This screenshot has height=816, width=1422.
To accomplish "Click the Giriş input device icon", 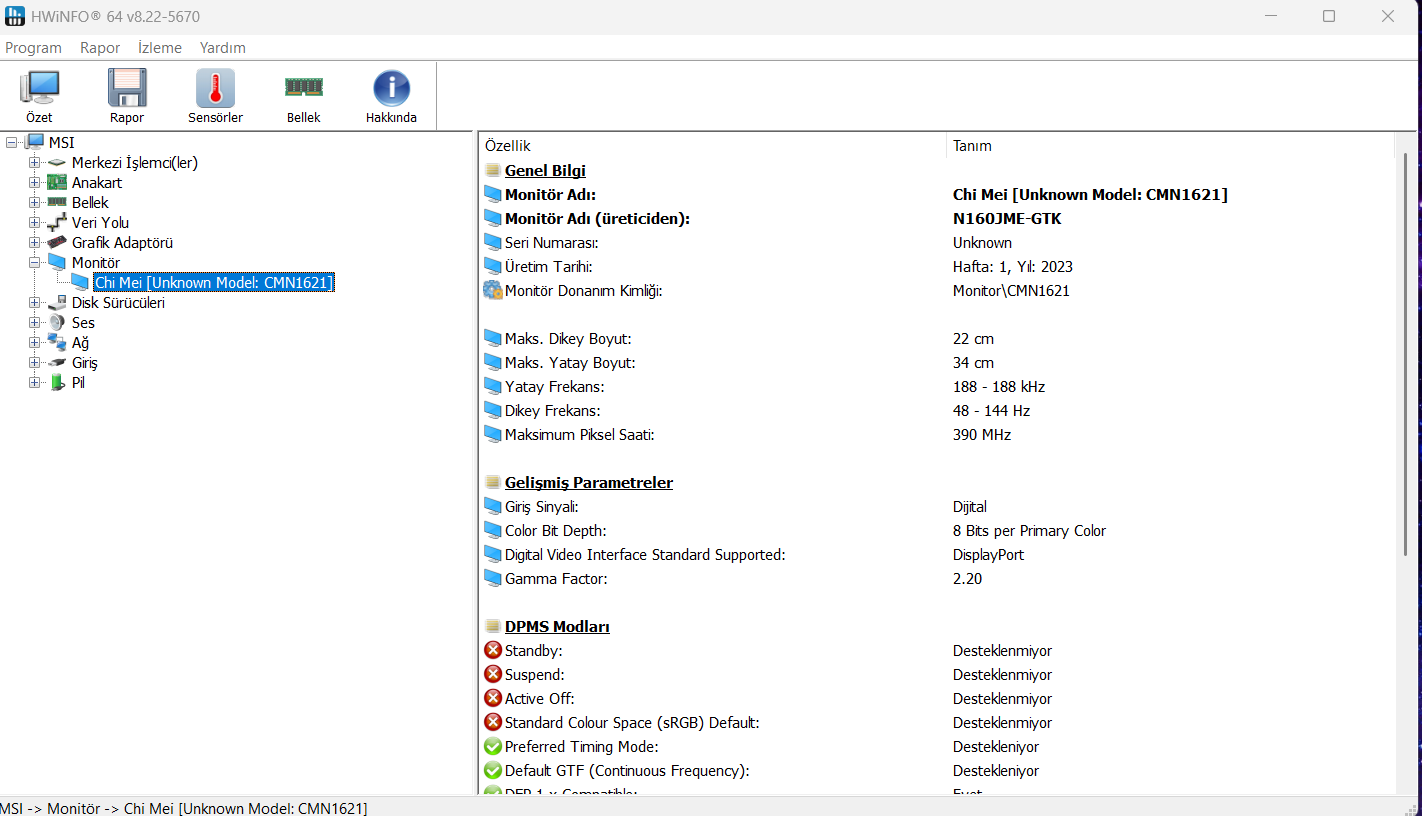I will (x=57, y=363).
